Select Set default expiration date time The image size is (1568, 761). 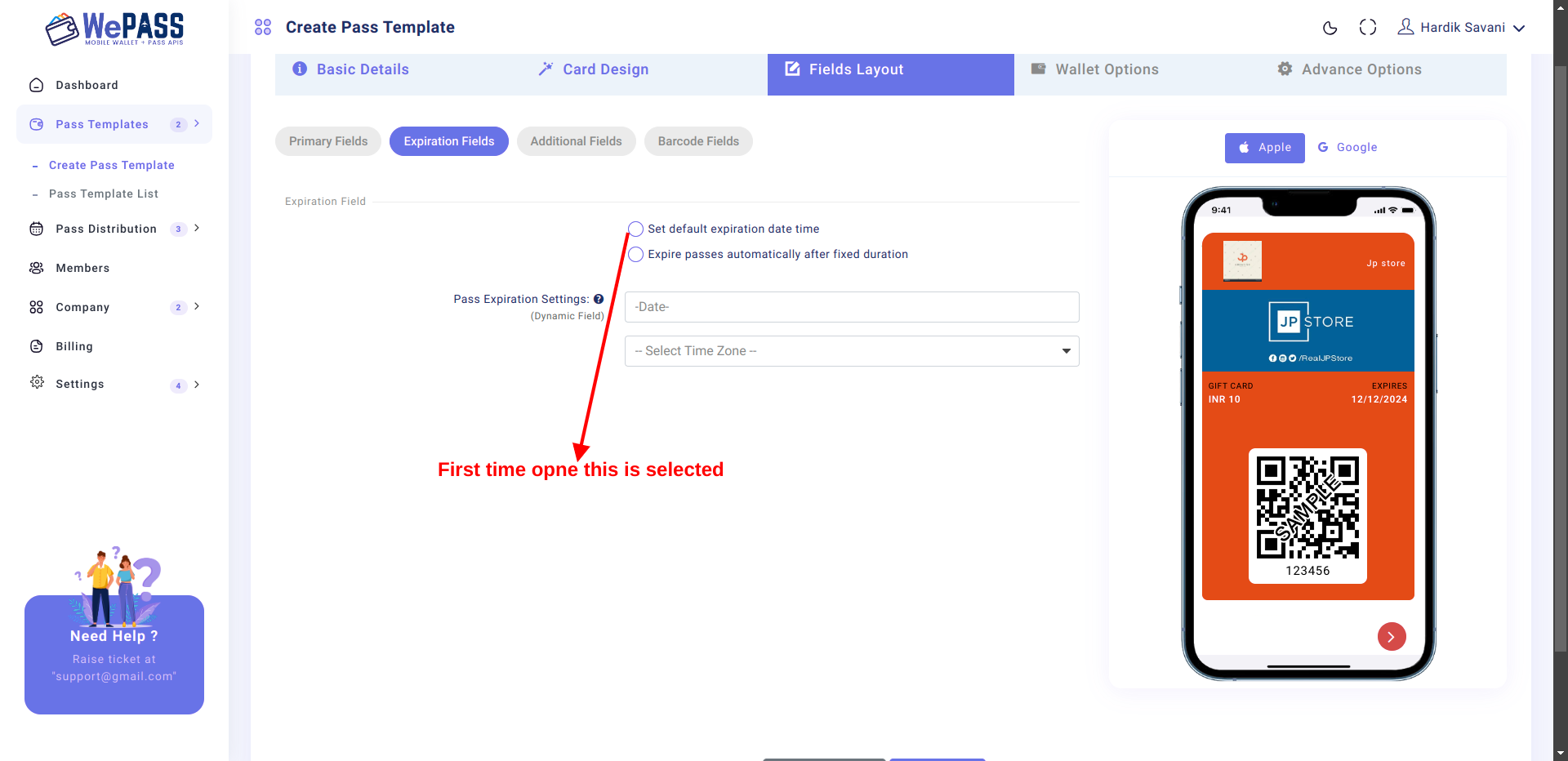tap(636, 229)
